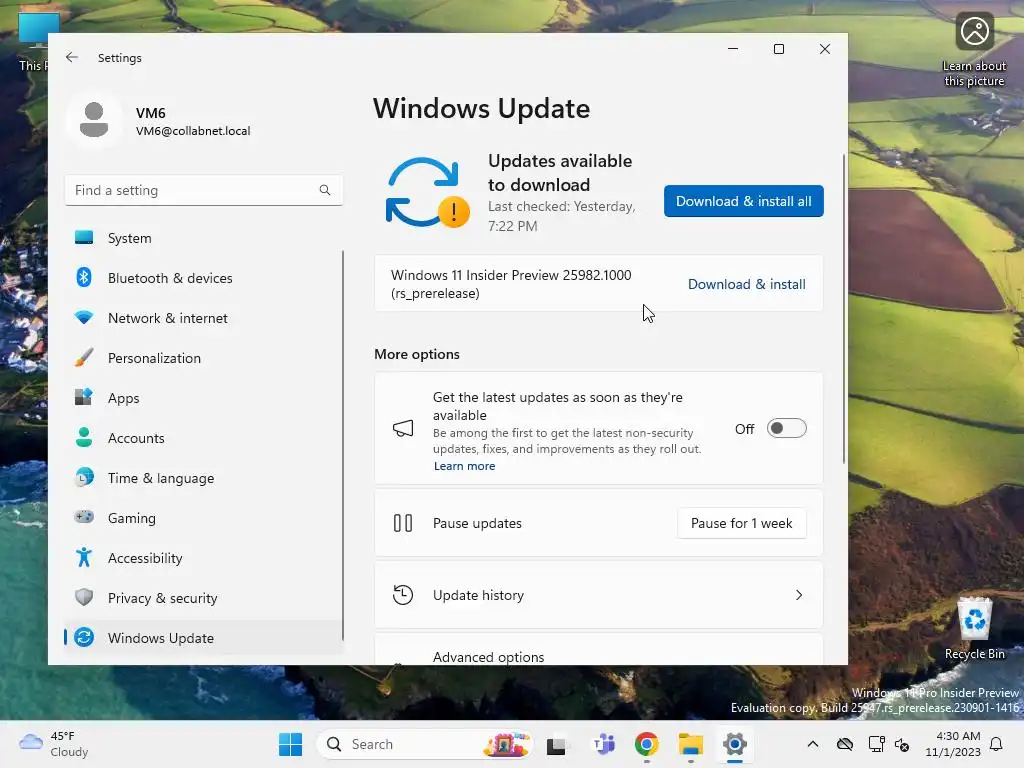The width and height of the screenshot is (1024, 768).
Task: Click the back arrow in Settings
Action: coord(72,57)
